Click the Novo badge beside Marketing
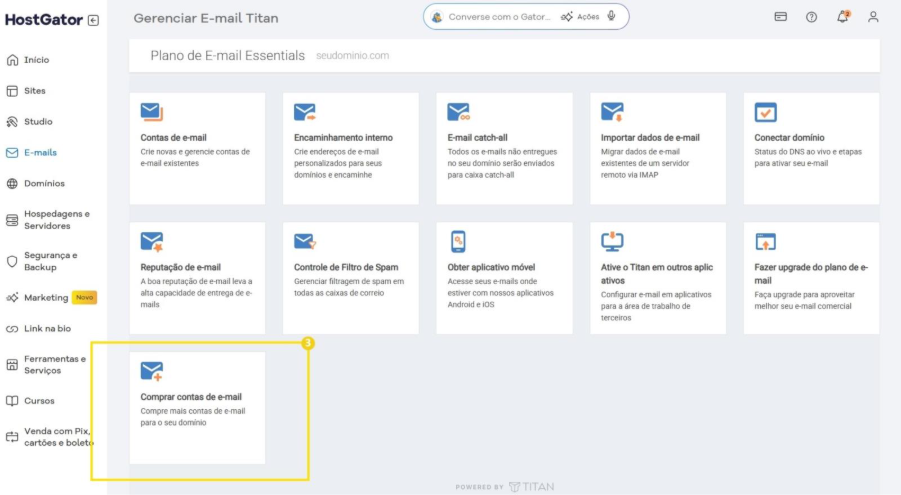 click(x=84, y=297)
